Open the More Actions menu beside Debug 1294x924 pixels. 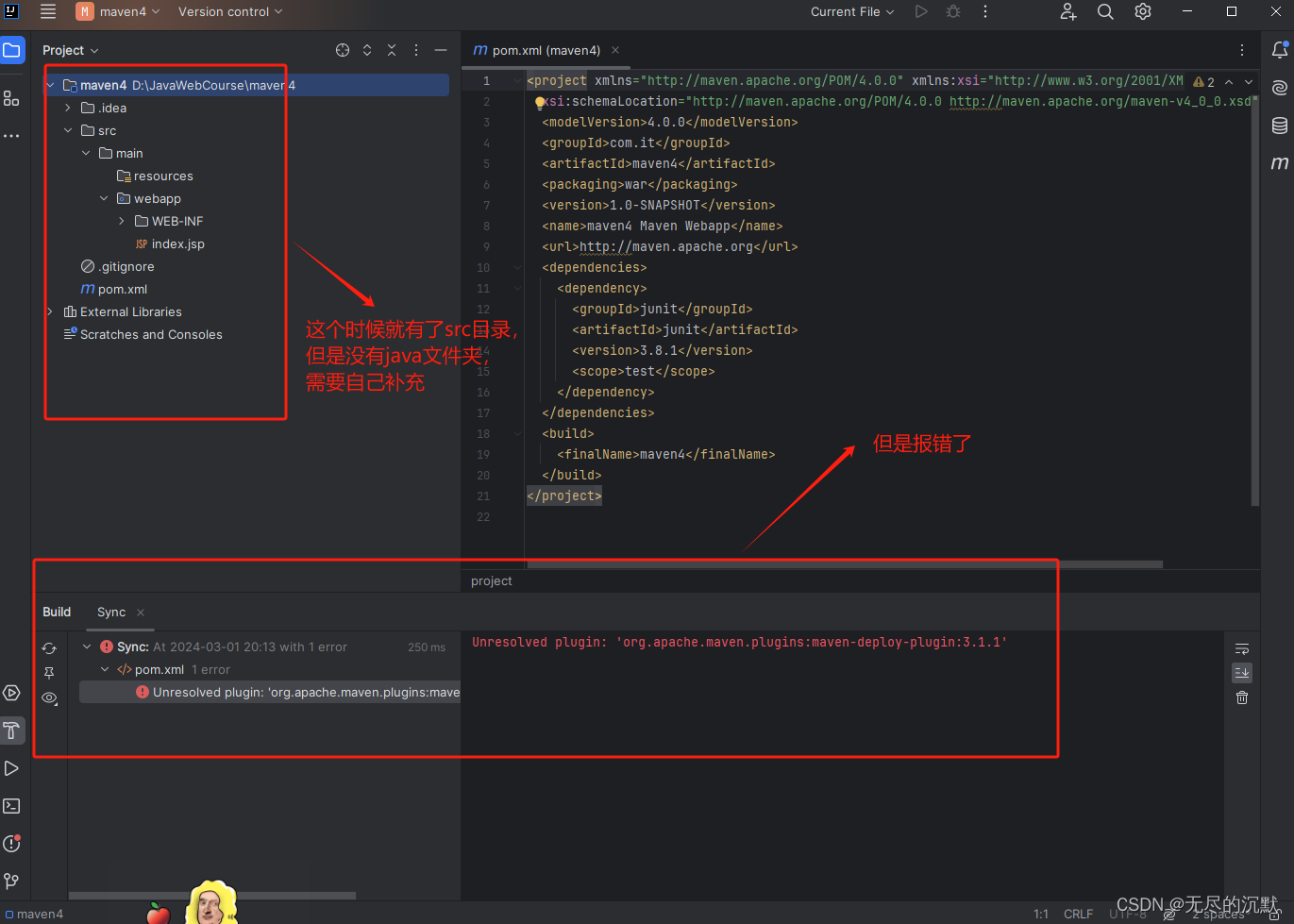tap(985, 11)
